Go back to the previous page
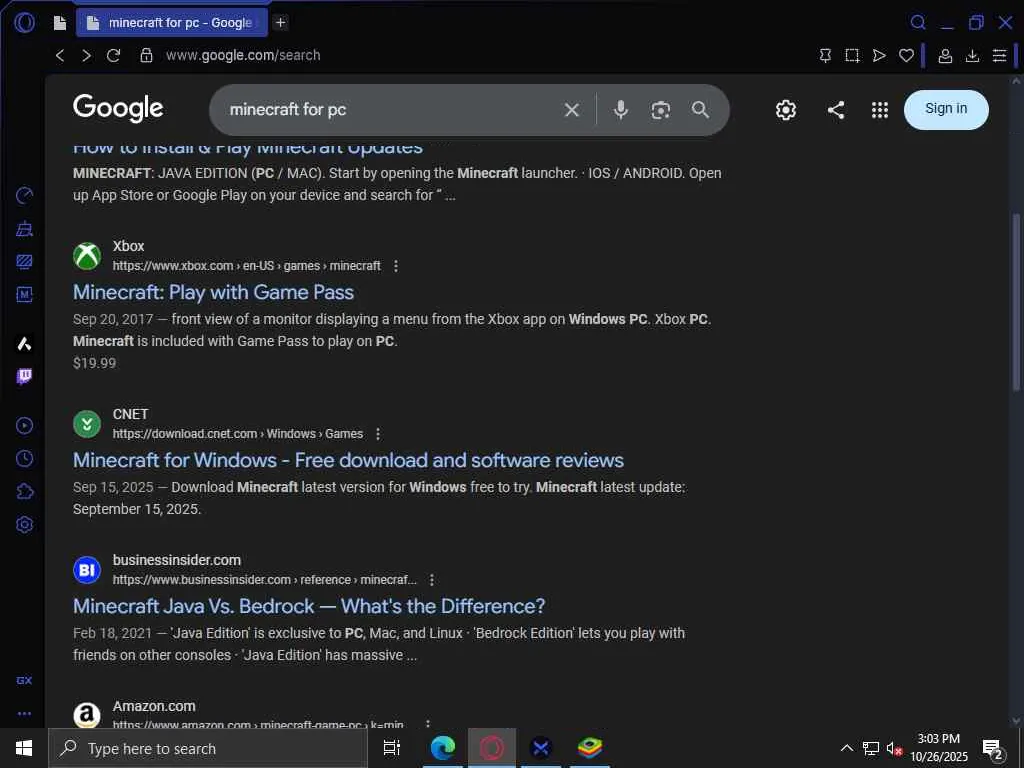This screenshot has width=1024, height=768. pos(60,56)
